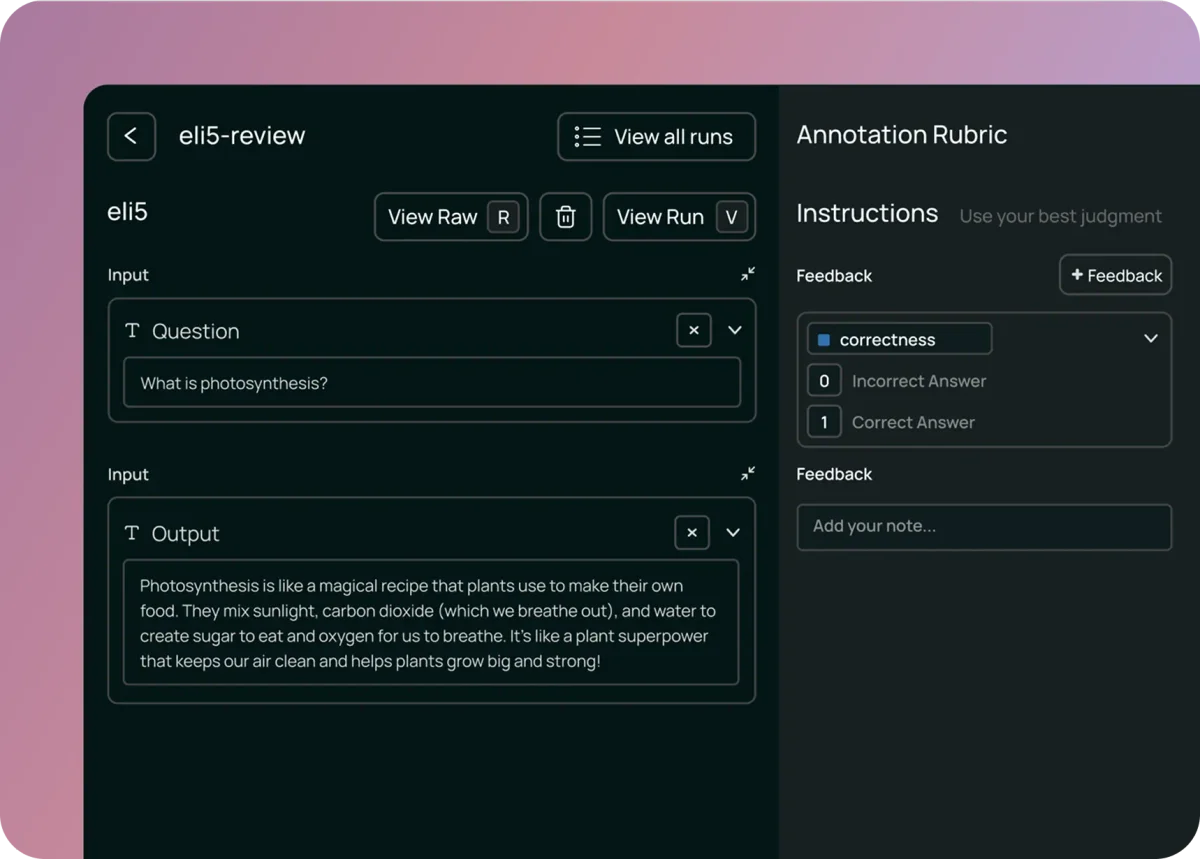This screenshot has width=1200, height=859.
Task: Select score 0 Incorrect Answer
Action: [x=824, y=381]
